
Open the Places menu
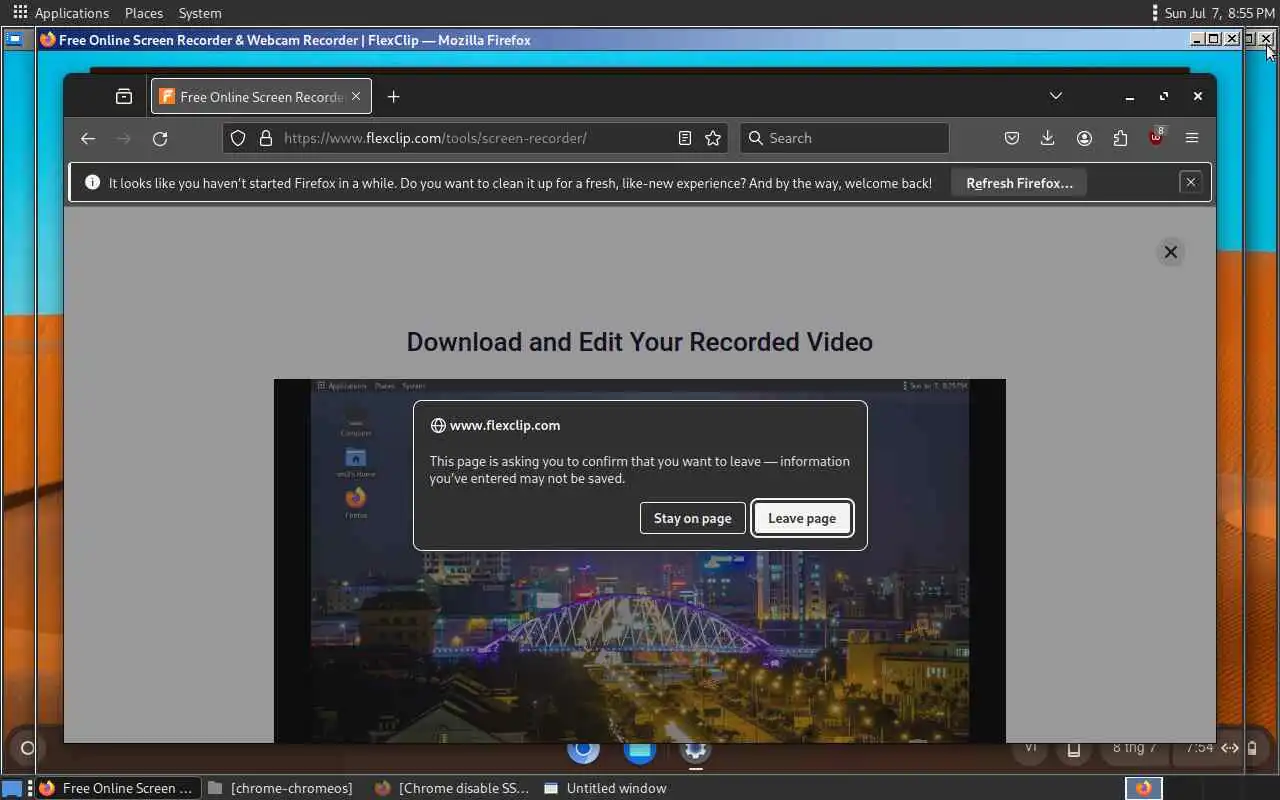[x=144, y=13]
